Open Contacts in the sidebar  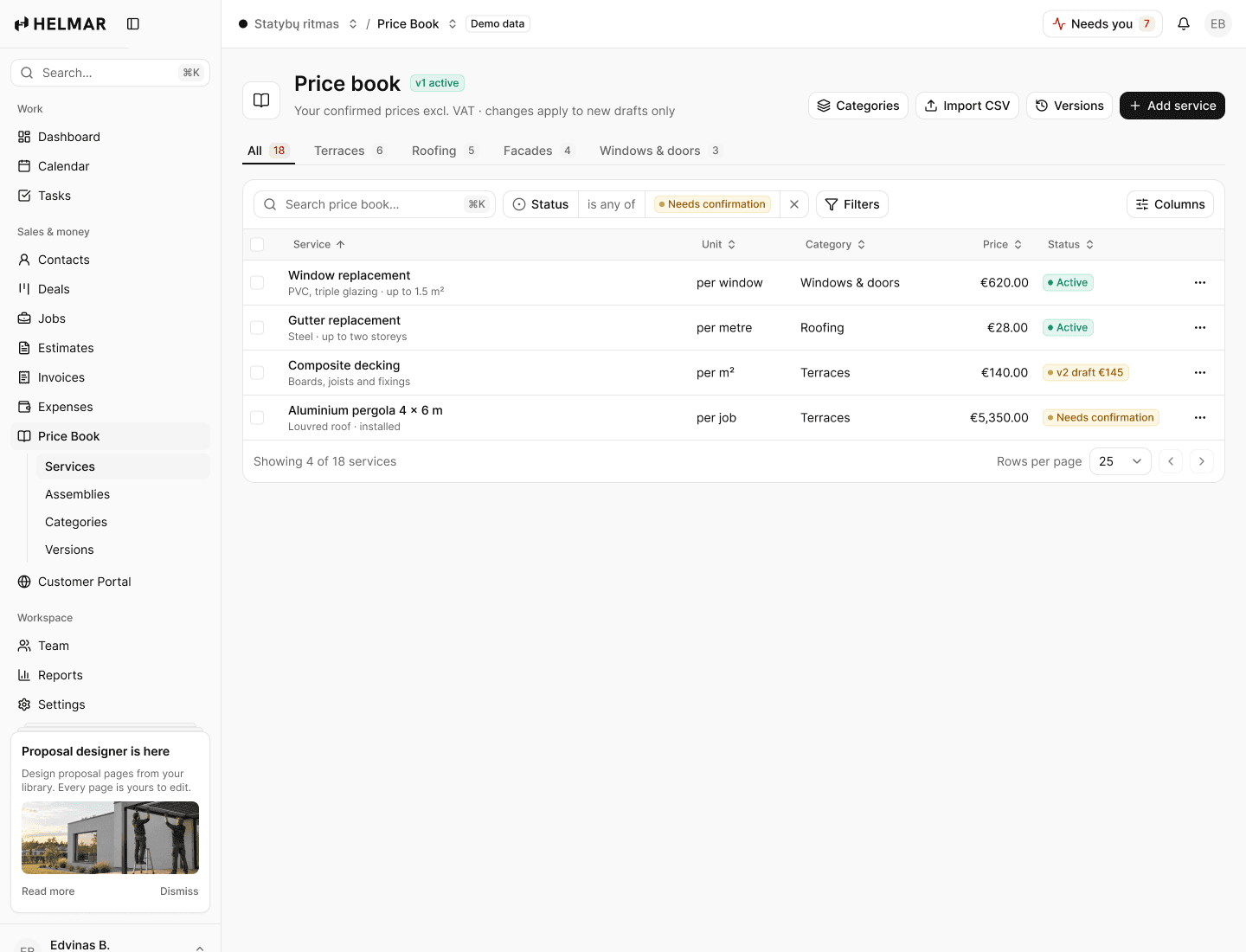tap(111, 260)
